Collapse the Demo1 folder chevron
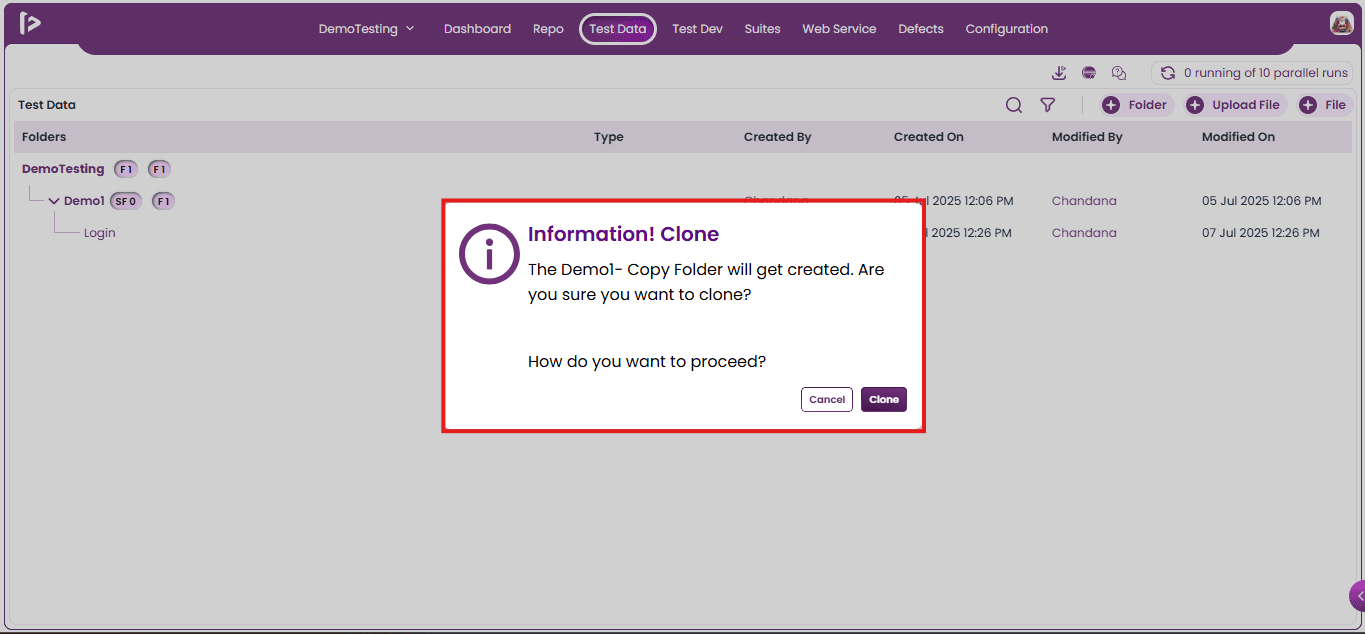This screenshot has width=1365, height=634. (54, 201)
